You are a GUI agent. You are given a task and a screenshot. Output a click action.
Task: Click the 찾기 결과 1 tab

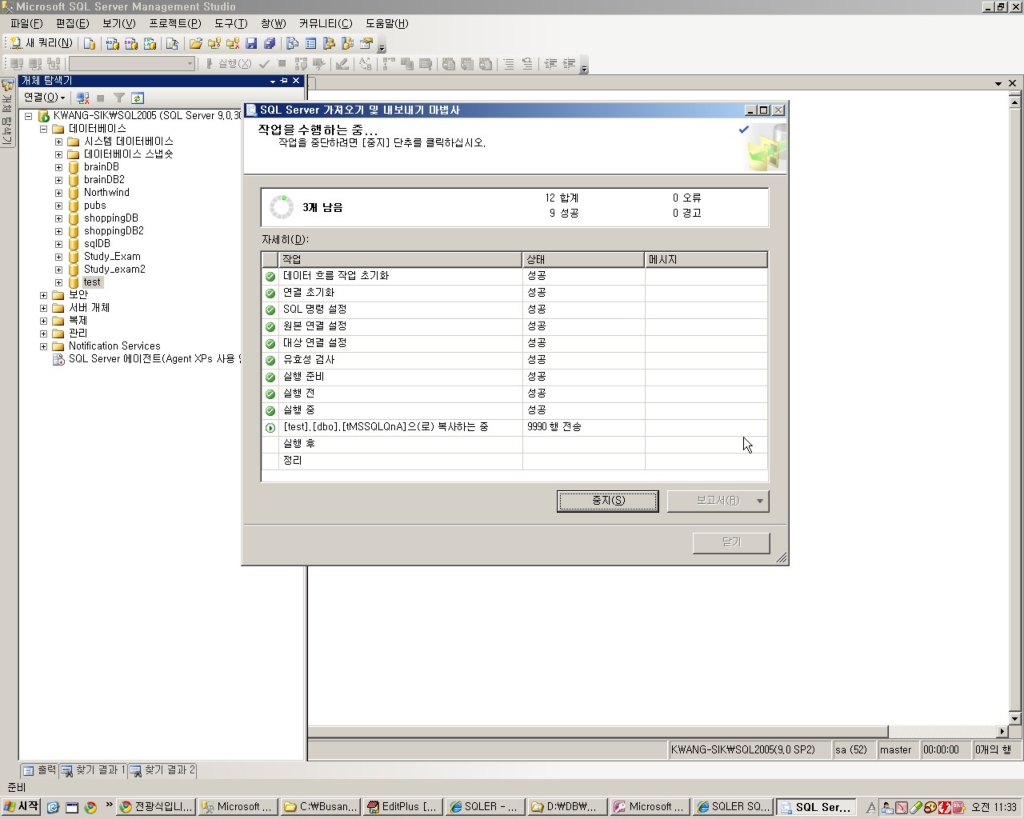93,770
